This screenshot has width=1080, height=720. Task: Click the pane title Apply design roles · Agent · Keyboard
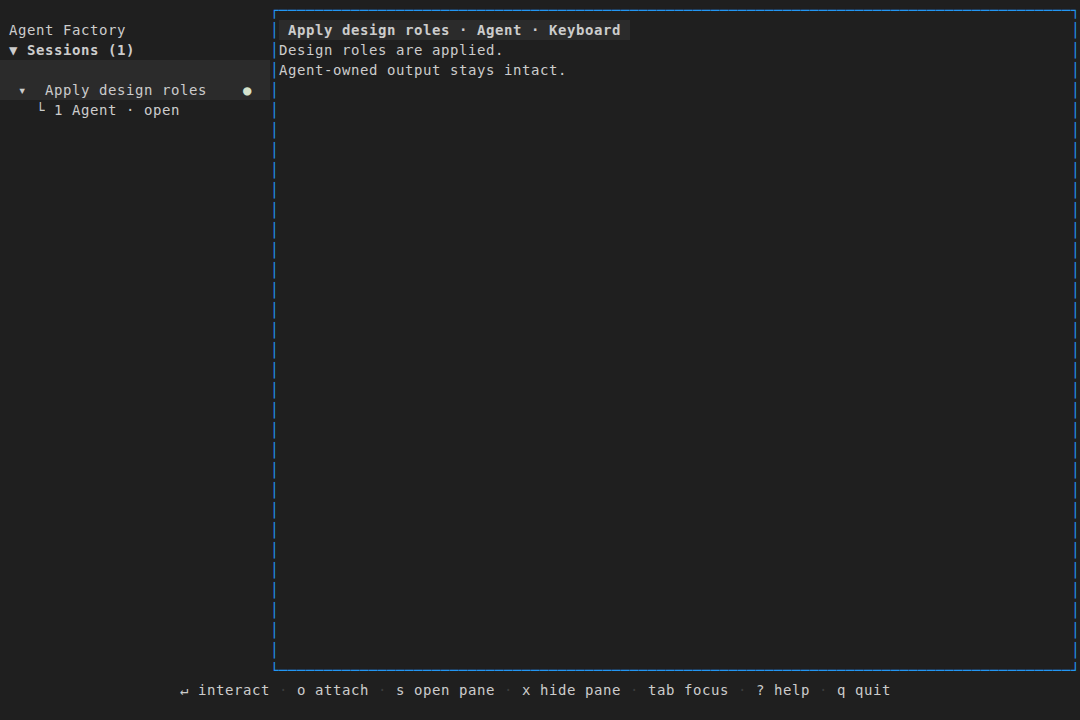click(x=454, y=30)
